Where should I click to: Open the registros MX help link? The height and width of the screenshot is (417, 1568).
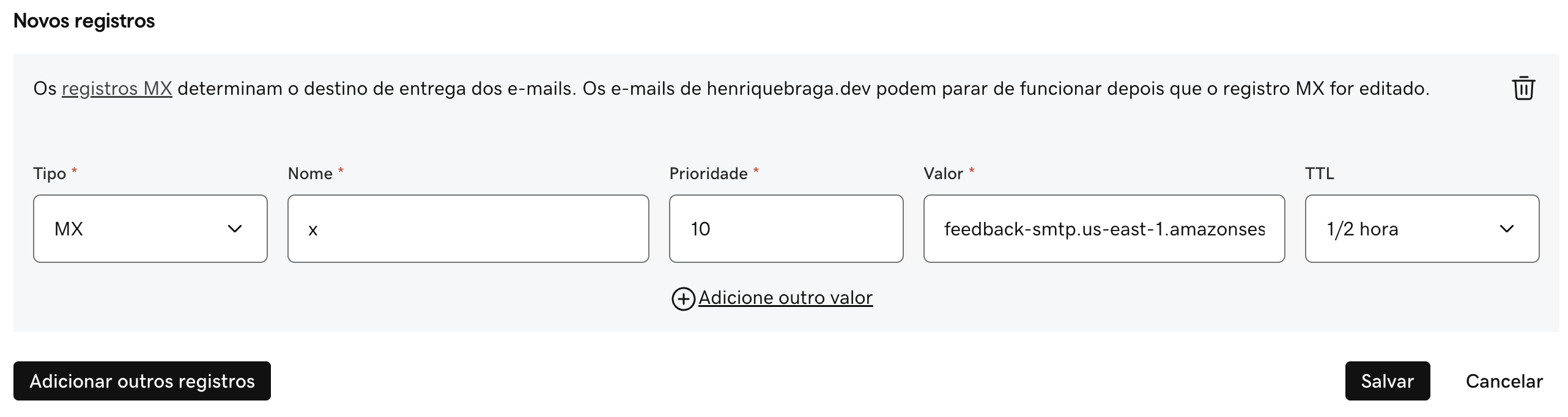pyautogui.click(x=117, y=89)
